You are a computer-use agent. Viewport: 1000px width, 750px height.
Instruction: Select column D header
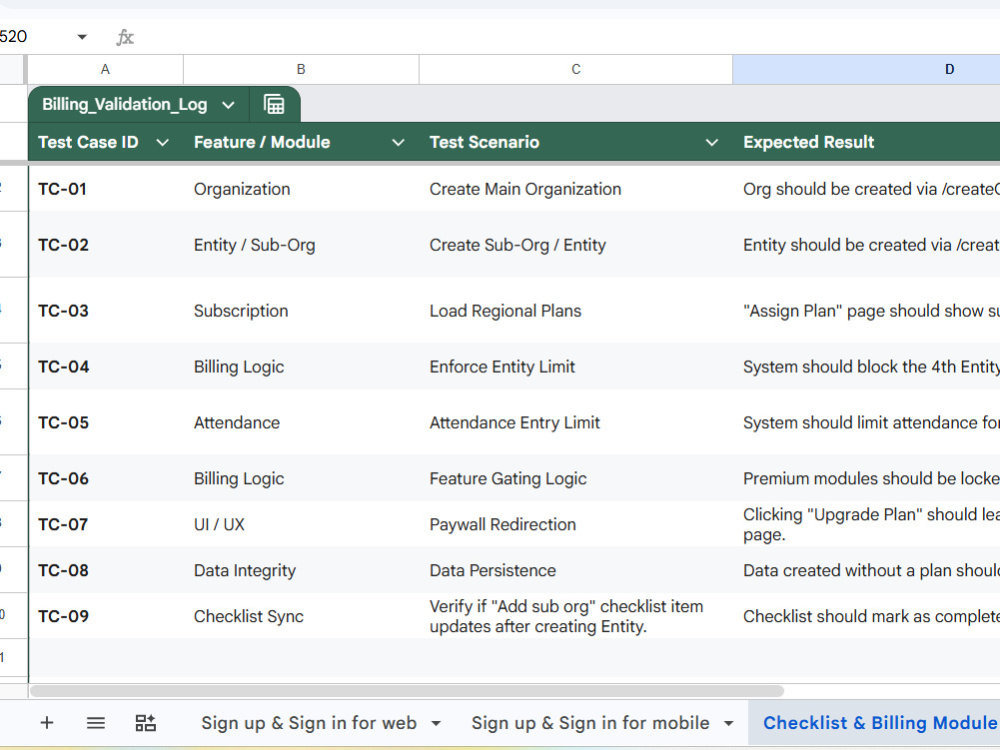point(866,69)
